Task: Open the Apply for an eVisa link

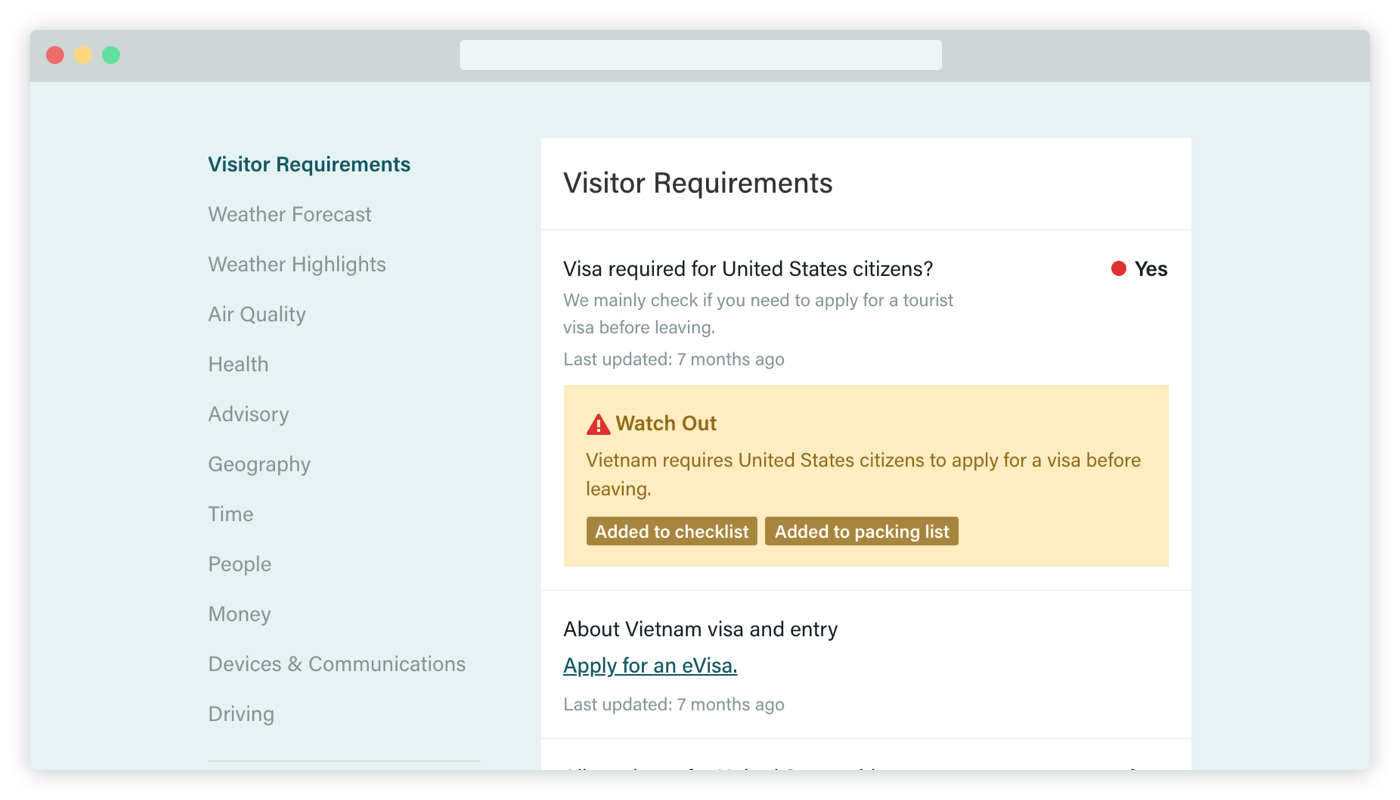Action: [650, 665]
